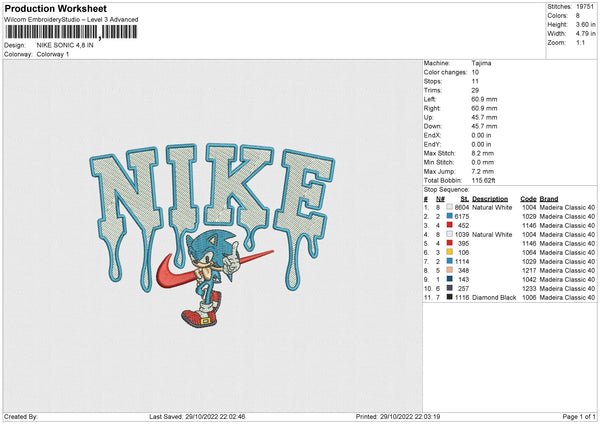Click the thread code '1006' in row 11
The height and width of the screenshot is (424, 600).
tap(529, 297)
